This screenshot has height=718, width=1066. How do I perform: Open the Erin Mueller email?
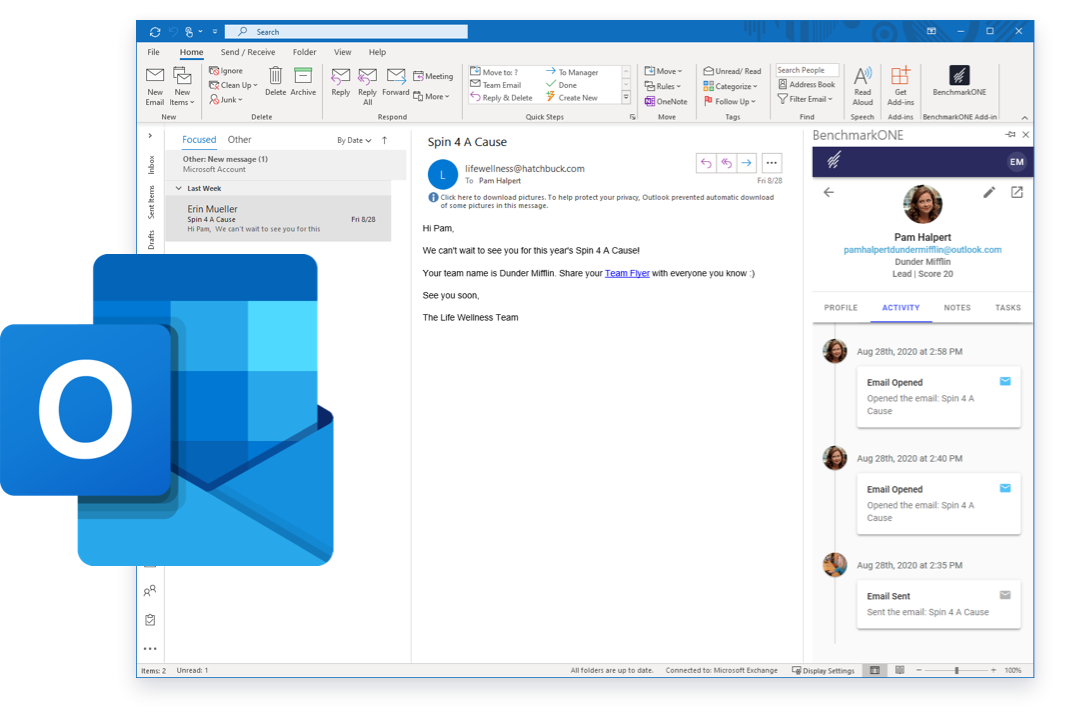pyautogui.click(x=279, y=218)
